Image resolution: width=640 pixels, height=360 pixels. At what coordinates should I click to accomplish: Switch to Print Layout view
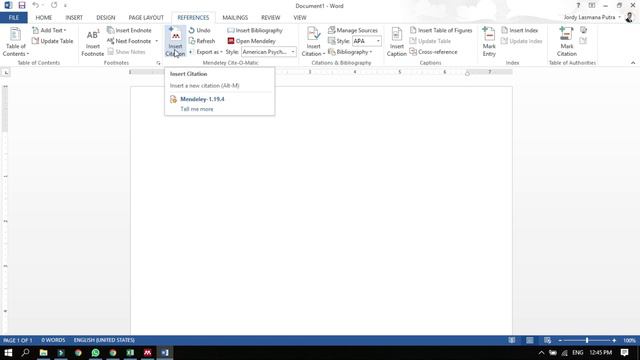(x=530, y=340)
